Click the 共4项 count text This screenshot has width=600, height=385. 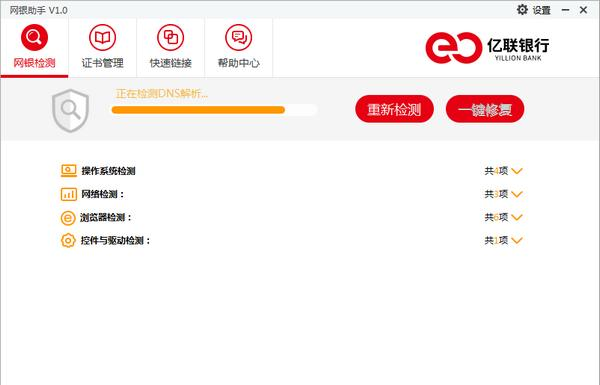click(496, 171)
